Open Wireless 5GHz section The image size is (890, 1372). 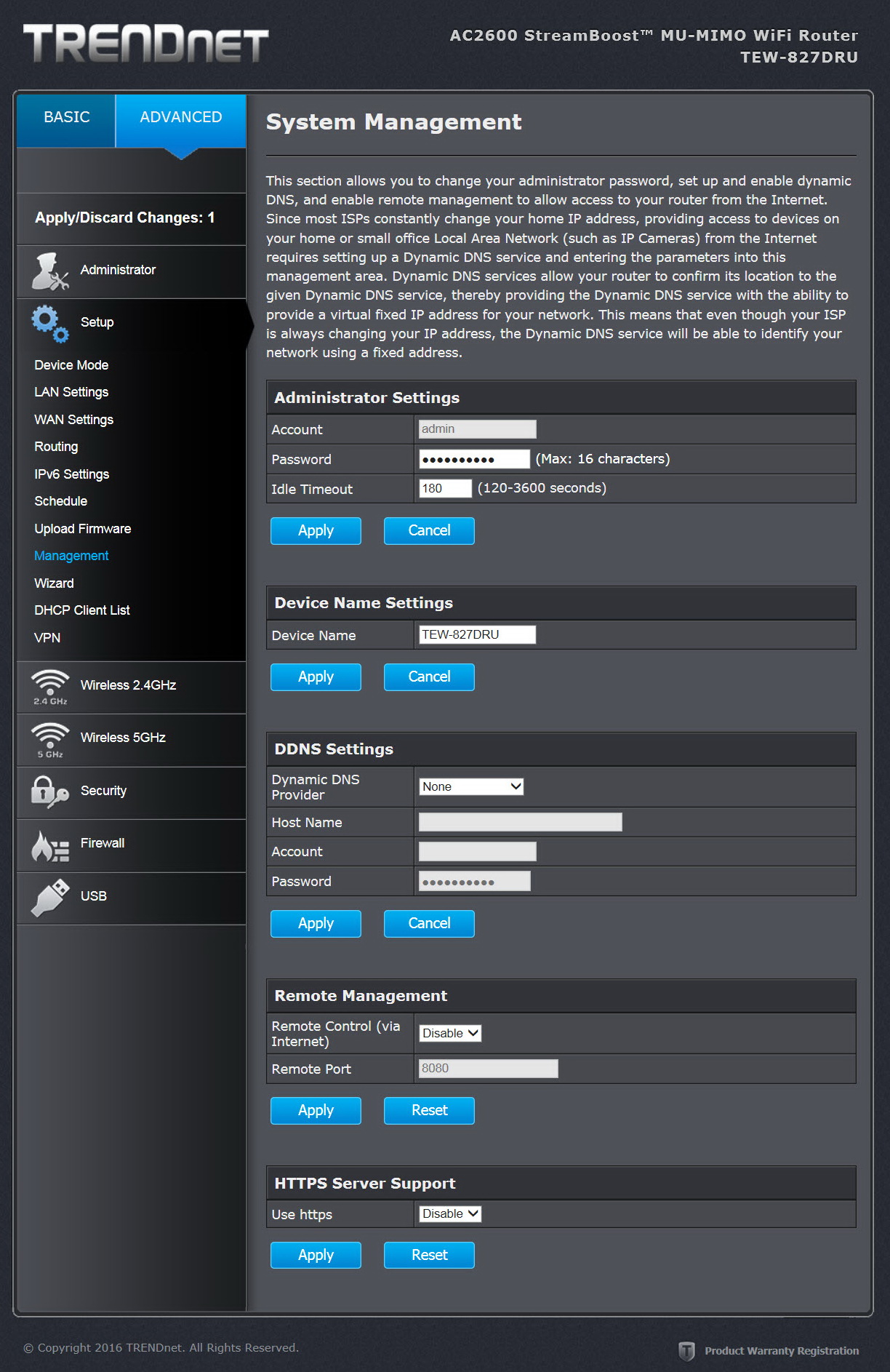[x=132, y=739]
